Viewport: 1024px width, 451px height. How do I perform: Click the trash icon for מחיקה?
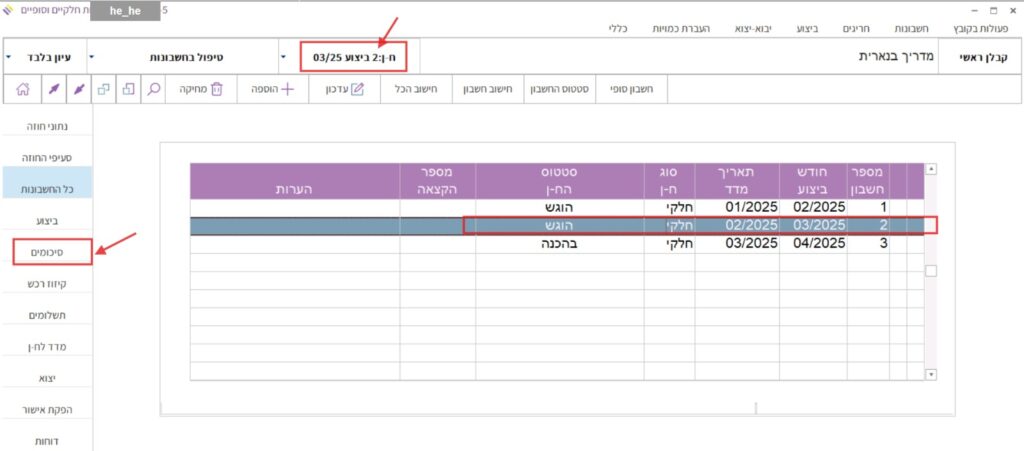click(217, 89)
